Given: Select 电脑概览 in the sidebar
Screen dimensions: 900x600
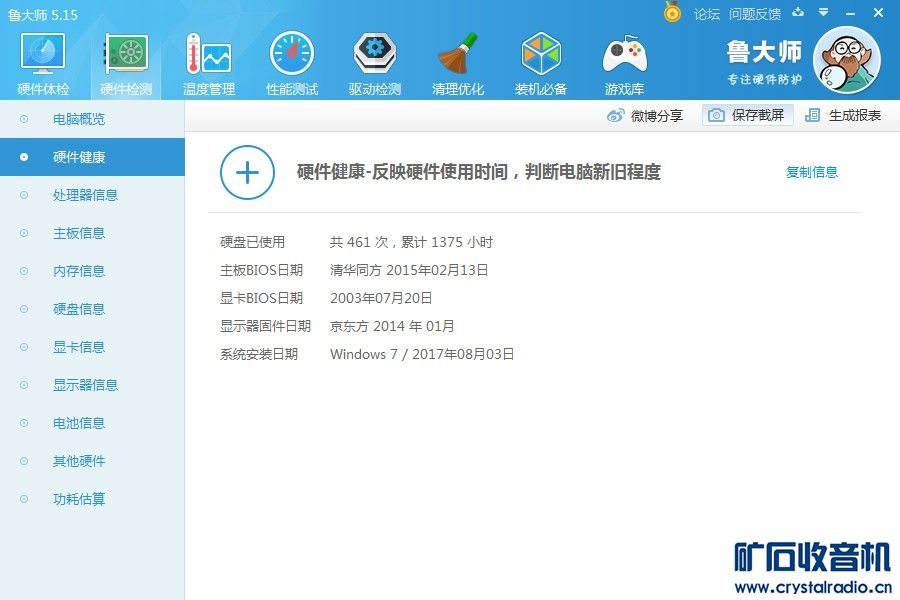Looking at the screenshot, I should coord(92,119).
